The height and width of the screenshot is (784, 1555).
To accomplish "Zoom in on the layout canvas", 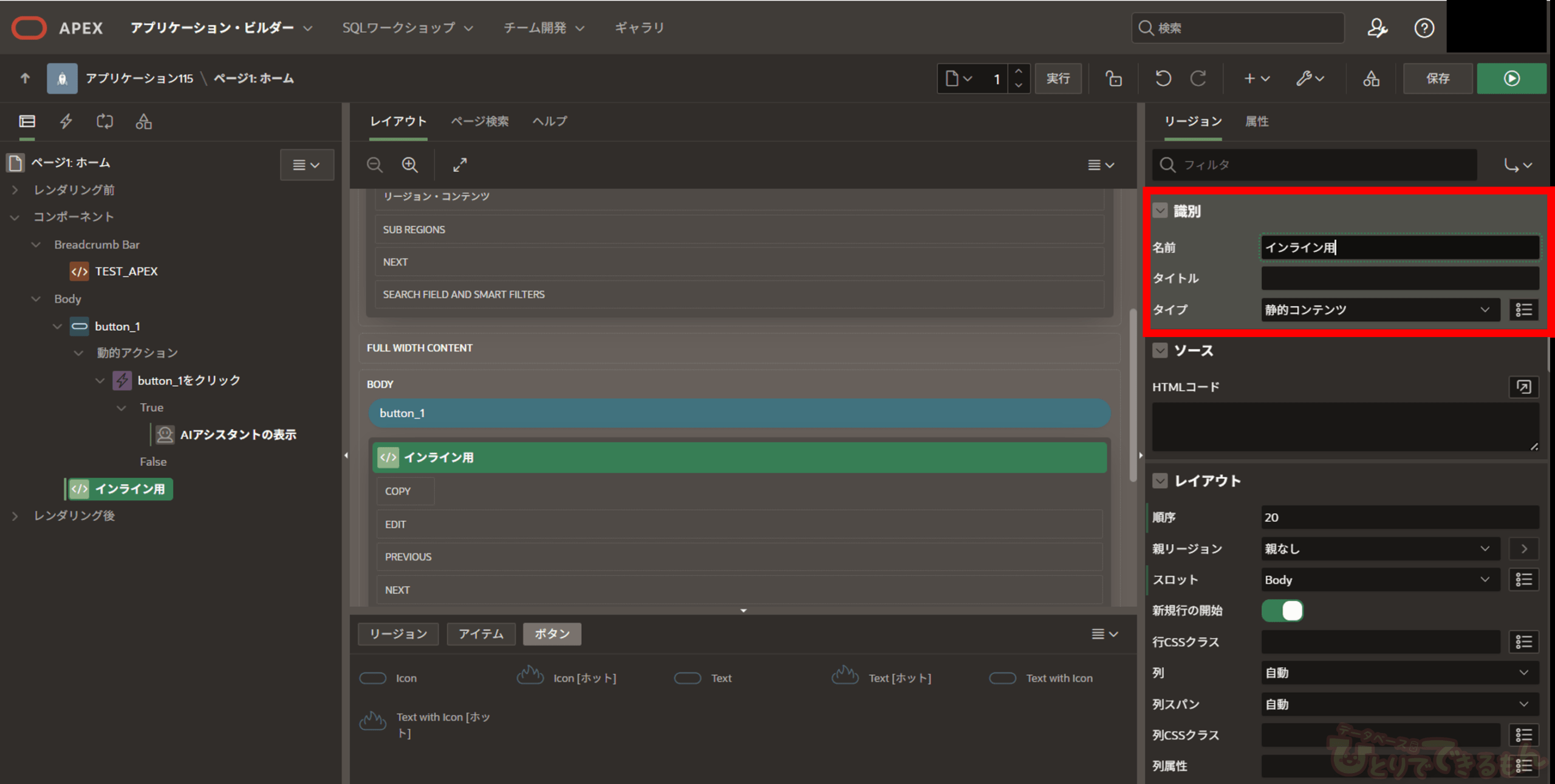I will pos(410,165).
